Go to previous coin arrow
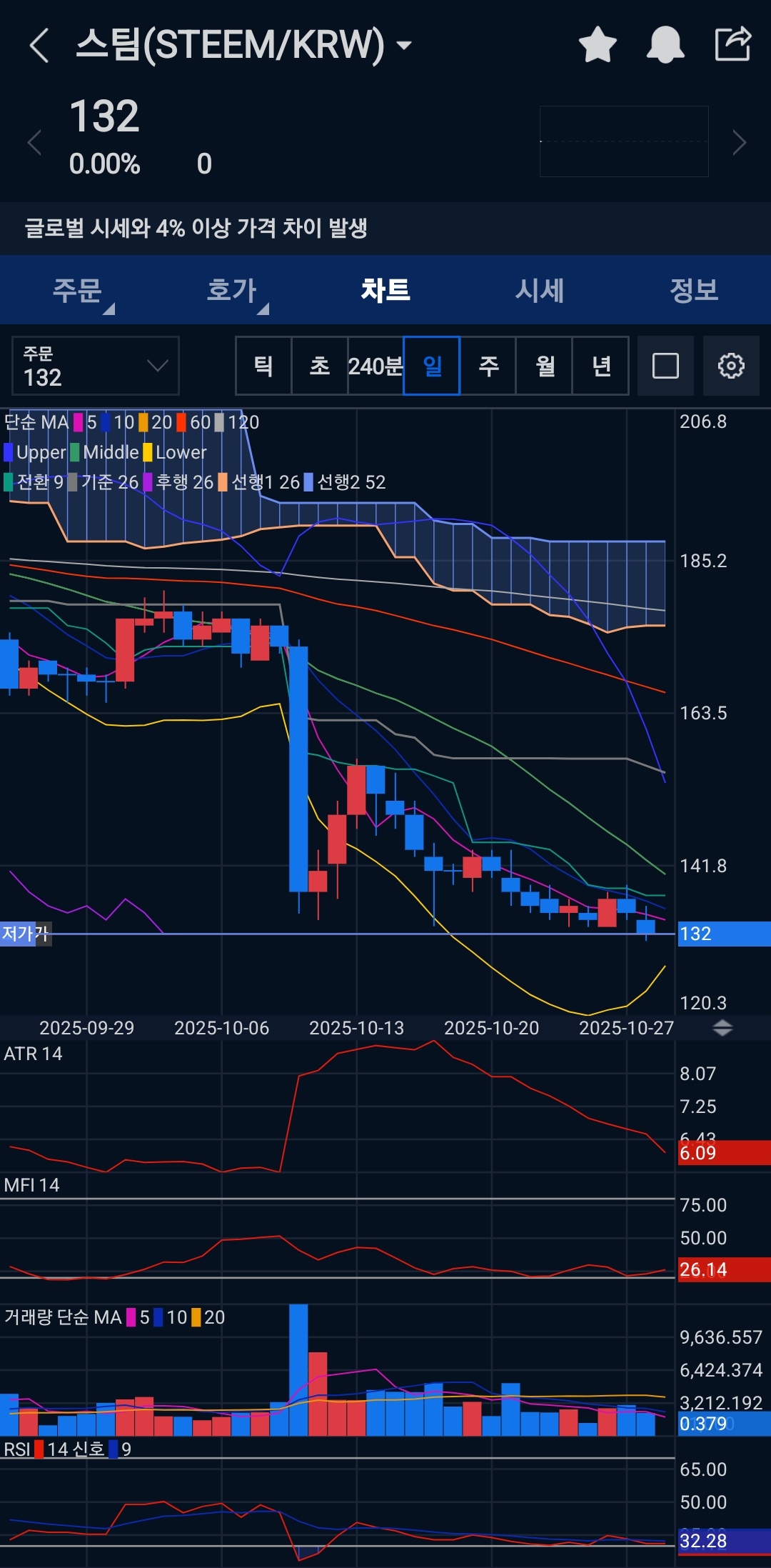771x1568 pixels. pyautogui.click(x=34, y=143)
